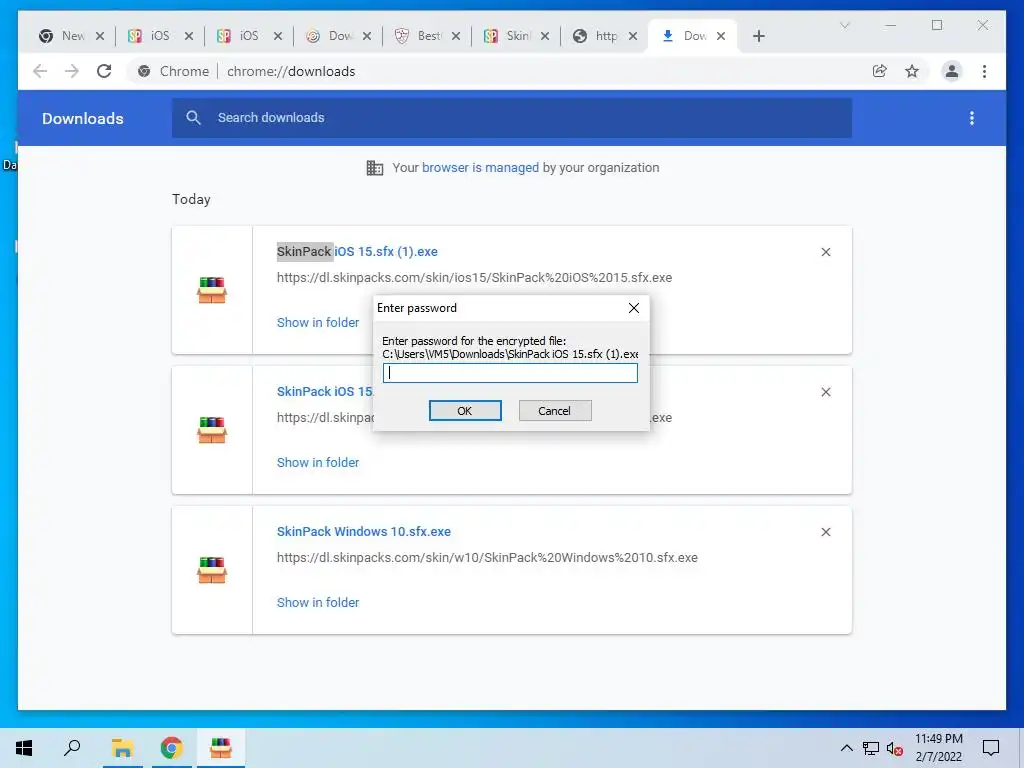1024x768 pixels.
Task: Close the Skin tab
Action: [x=545, y=36]
